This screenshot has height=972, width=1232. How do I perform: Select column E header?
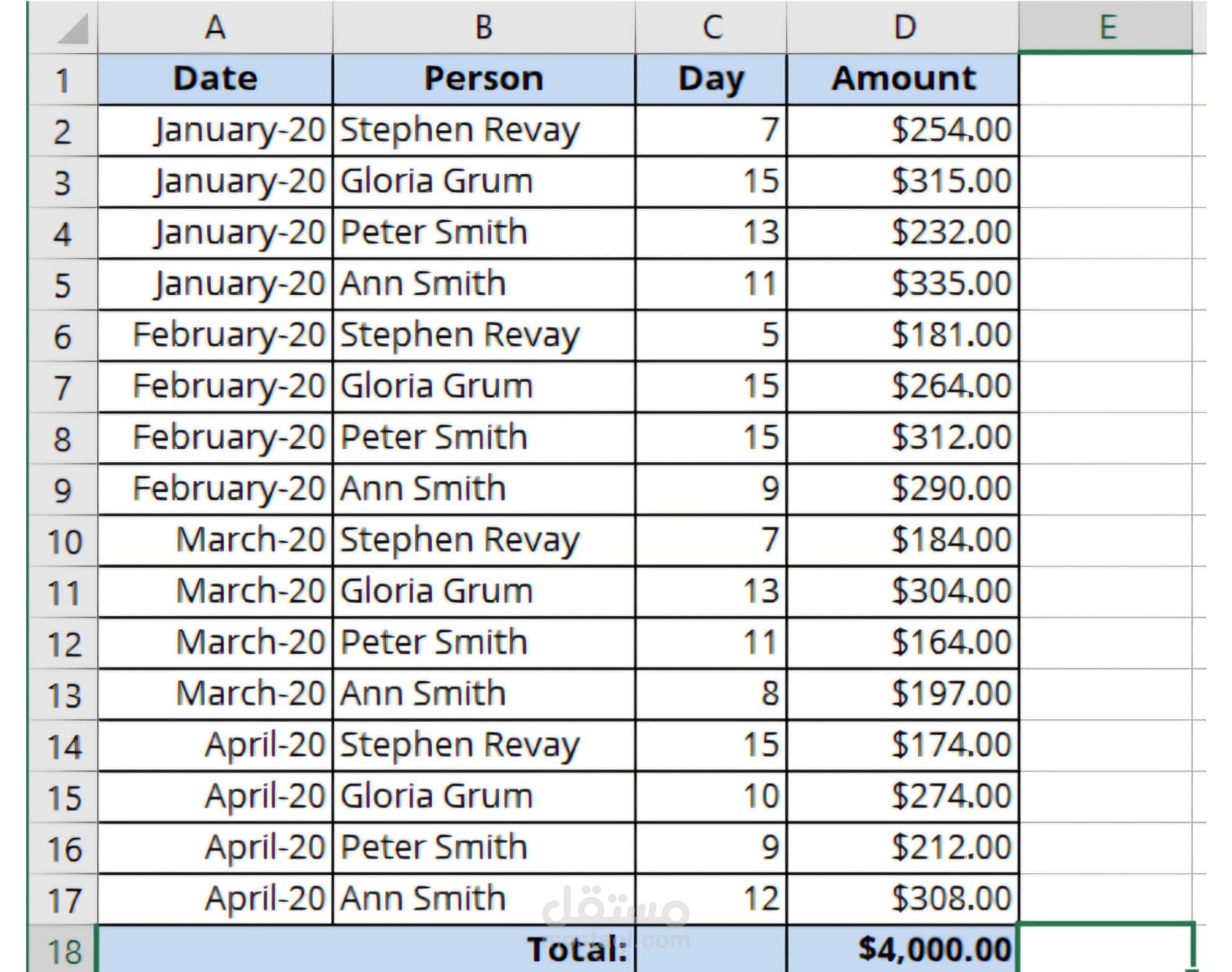[x=1106, y=28]
